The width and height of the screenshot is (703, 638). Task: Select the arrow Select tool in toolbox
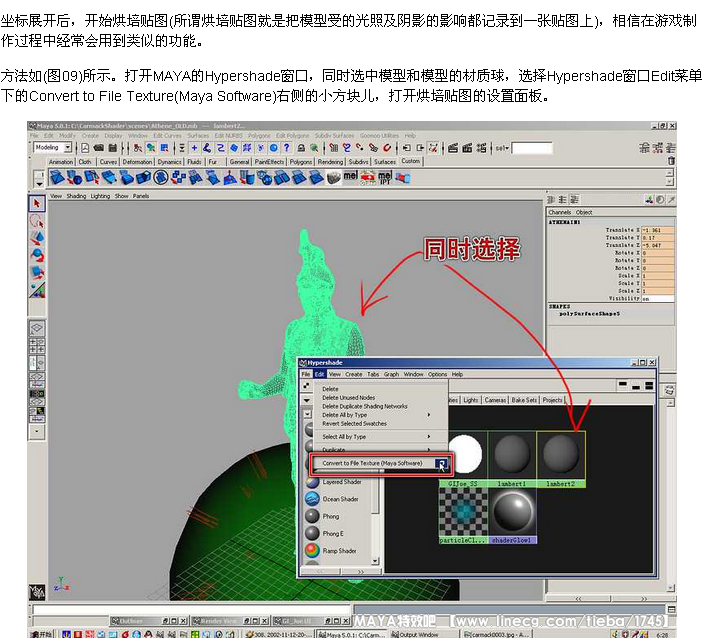click(37, 203)
